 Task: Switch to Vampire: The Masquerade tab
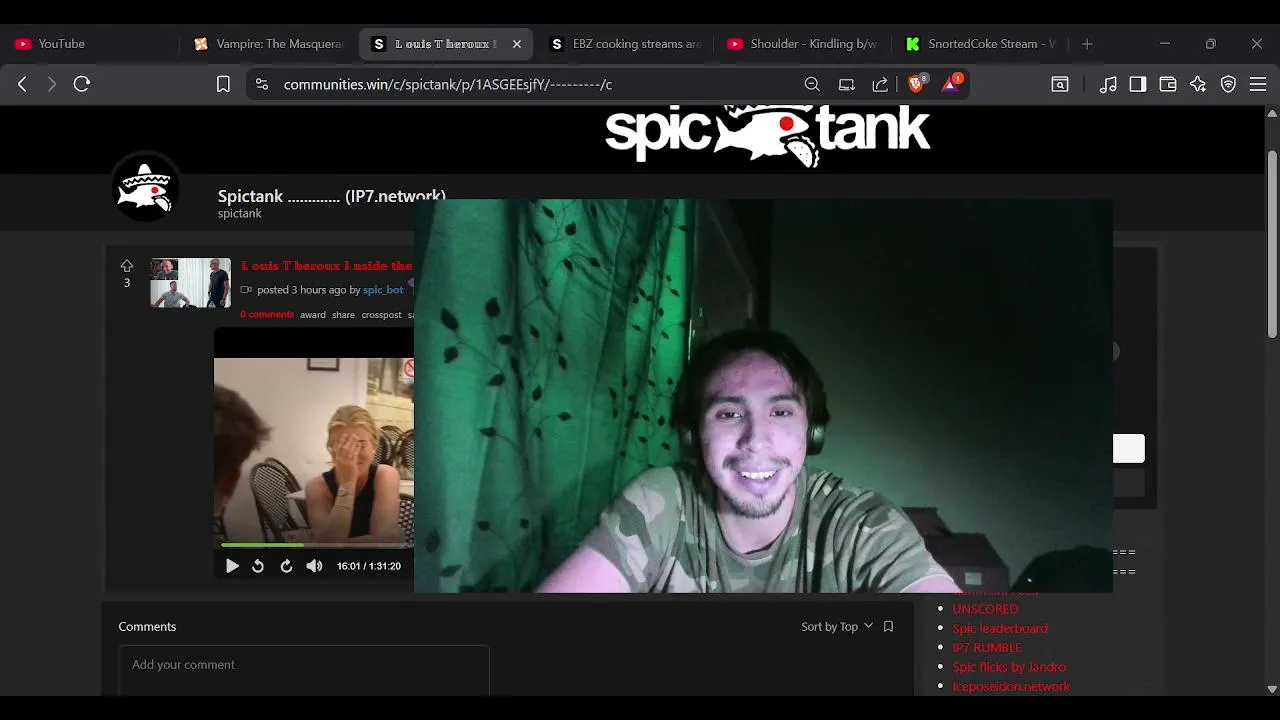click(x=270, y=44)
